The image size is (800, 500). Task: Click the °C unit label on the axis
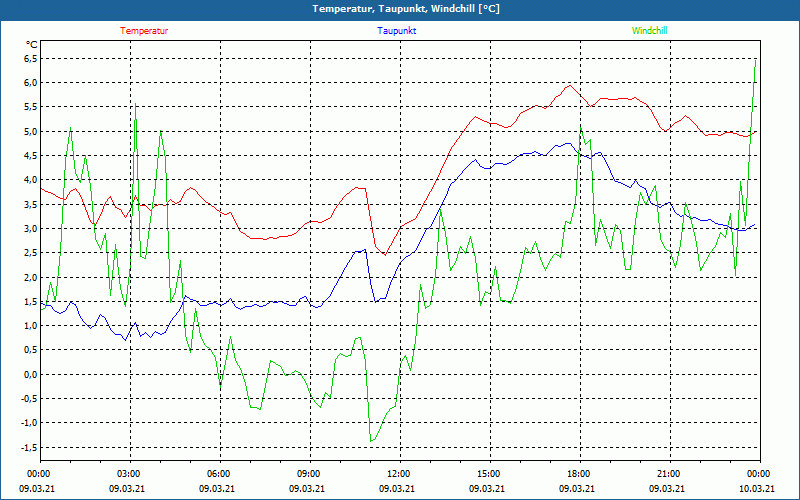point(32,45)
